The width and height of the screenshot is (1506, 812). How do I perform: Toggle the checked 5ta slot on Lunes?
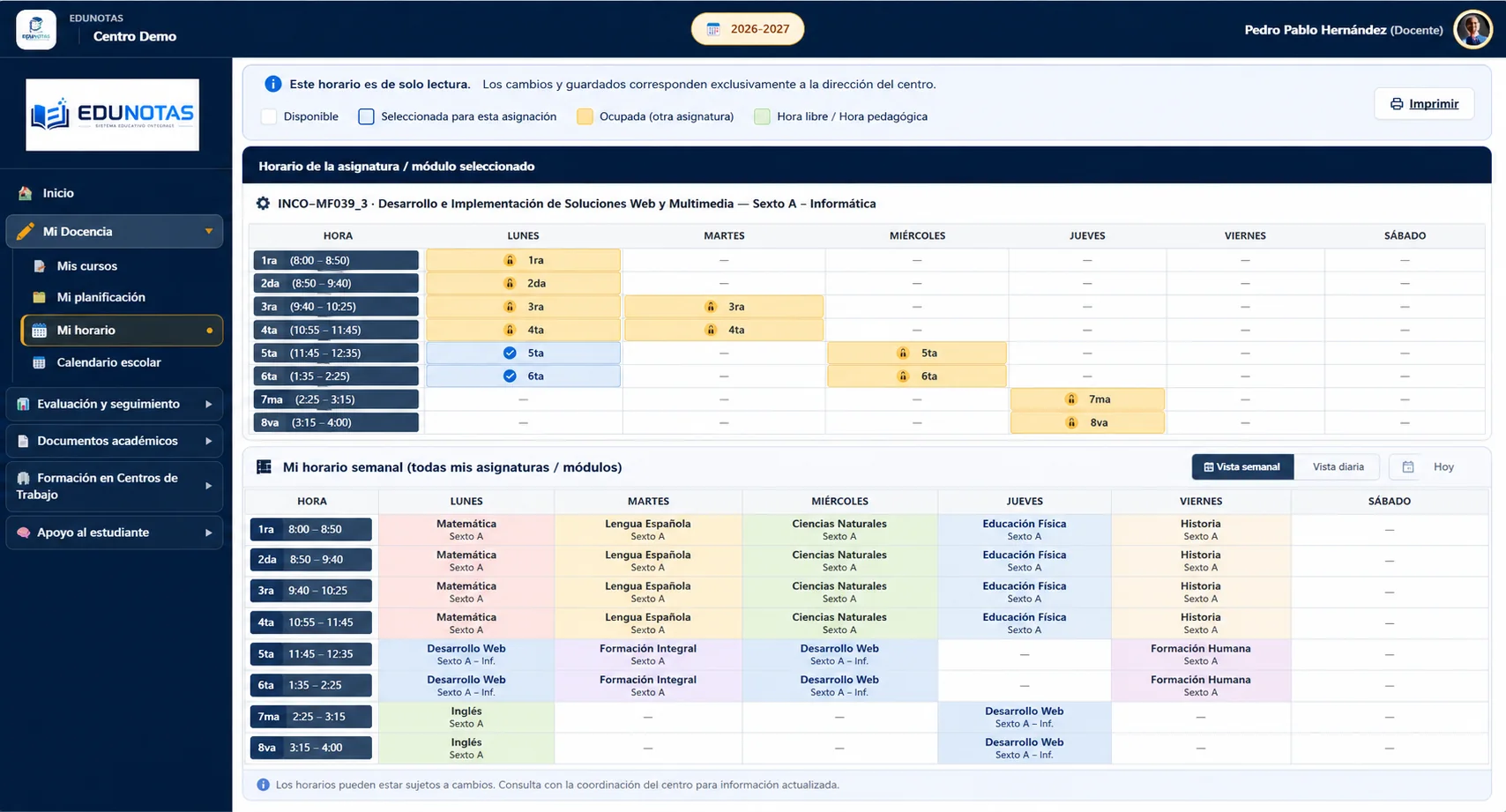coord(523,353)
